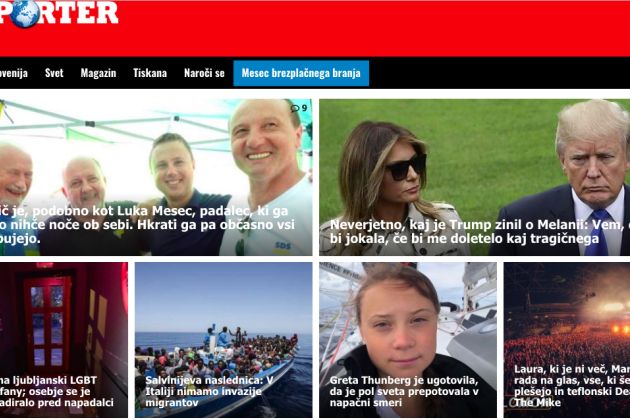Select the Tiskana menu item
Image resolution: width=630 pixels, height=420 pixels.
[x=150, y=73]
